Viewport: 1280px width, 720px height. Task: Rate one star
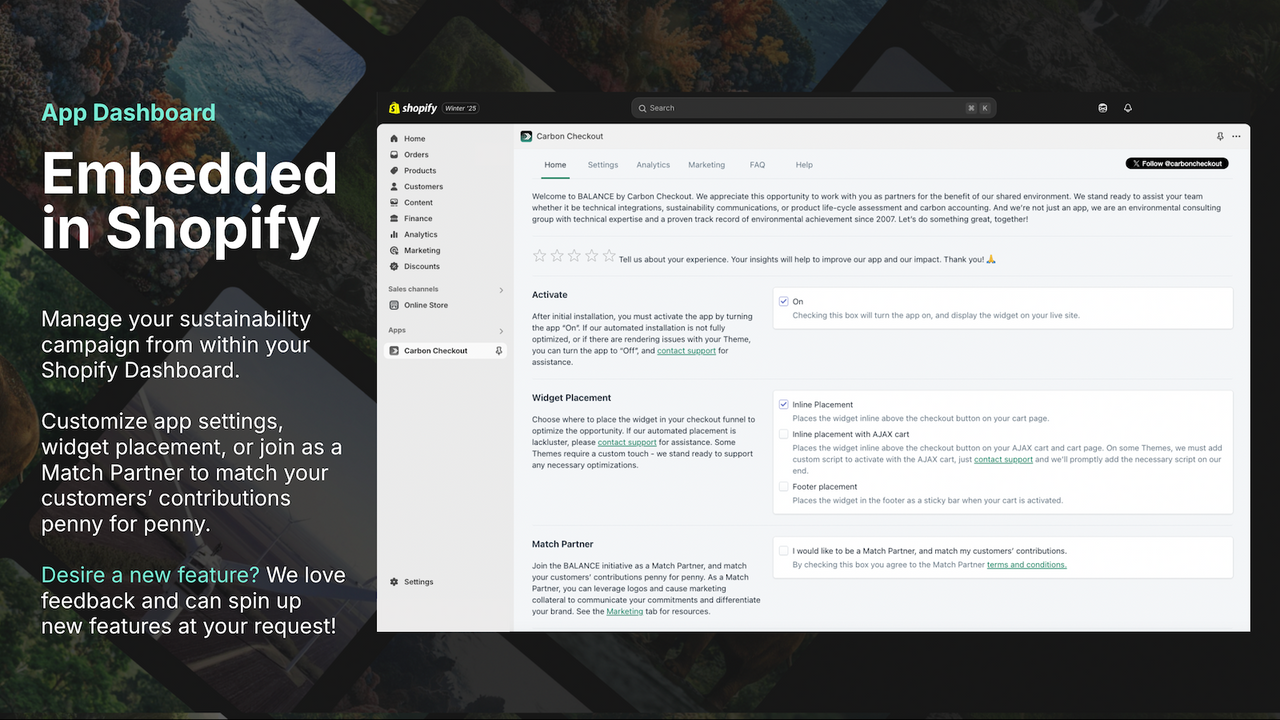point(540,256)
